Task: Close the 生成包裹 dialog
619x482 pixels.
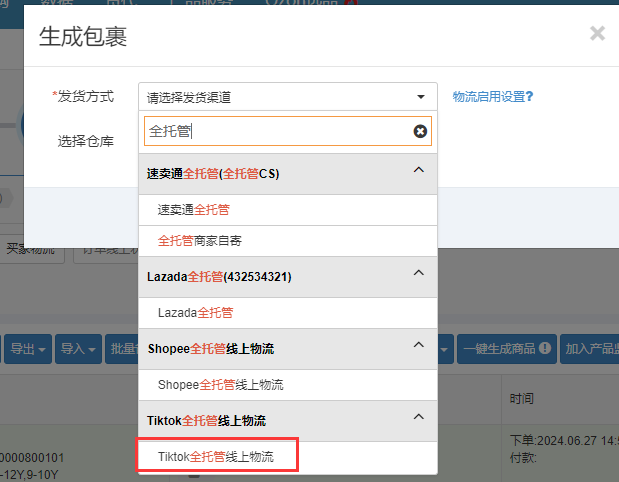Action: point(597,34)
